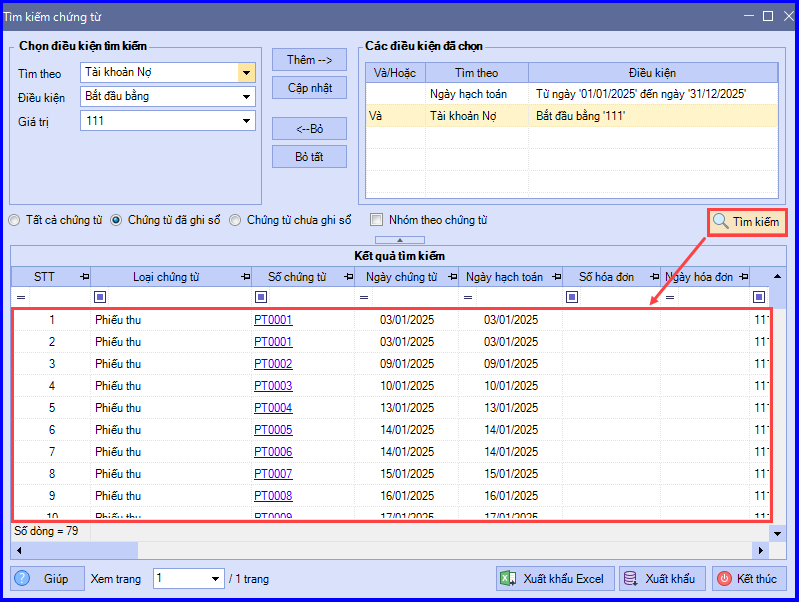
Task: Open Ngày hạch toán filter operator icon
Action: coord(468,297)
